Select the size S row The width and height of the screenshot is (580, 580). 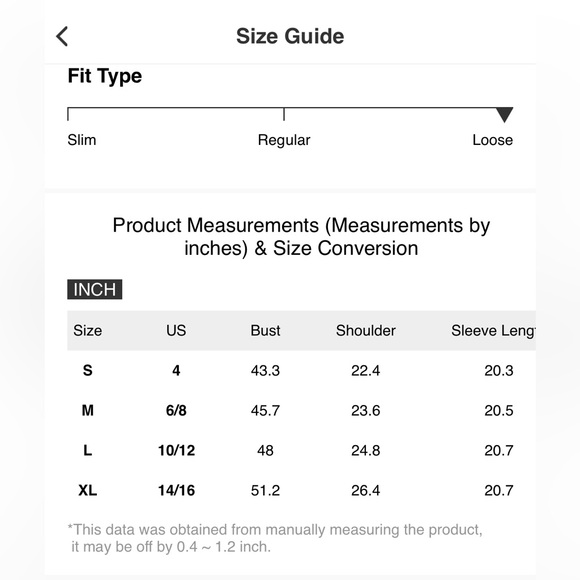click(301, 370)
